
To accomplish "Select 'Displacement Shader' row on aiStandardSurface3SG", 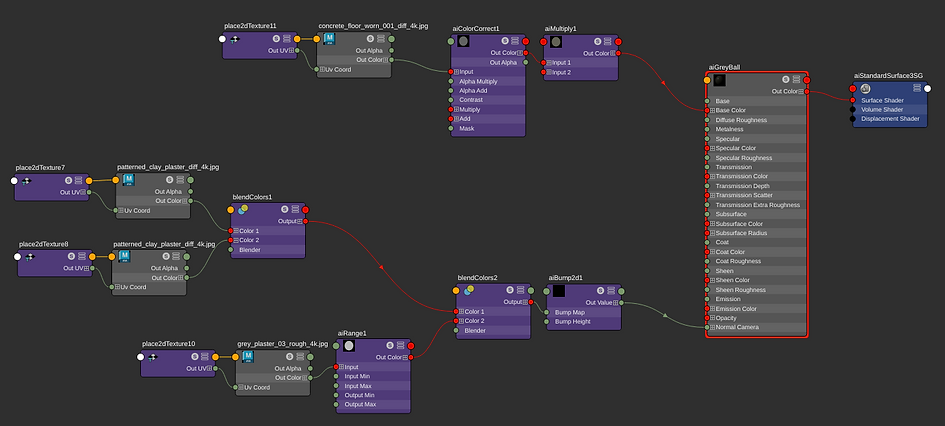I will [892, 119].
